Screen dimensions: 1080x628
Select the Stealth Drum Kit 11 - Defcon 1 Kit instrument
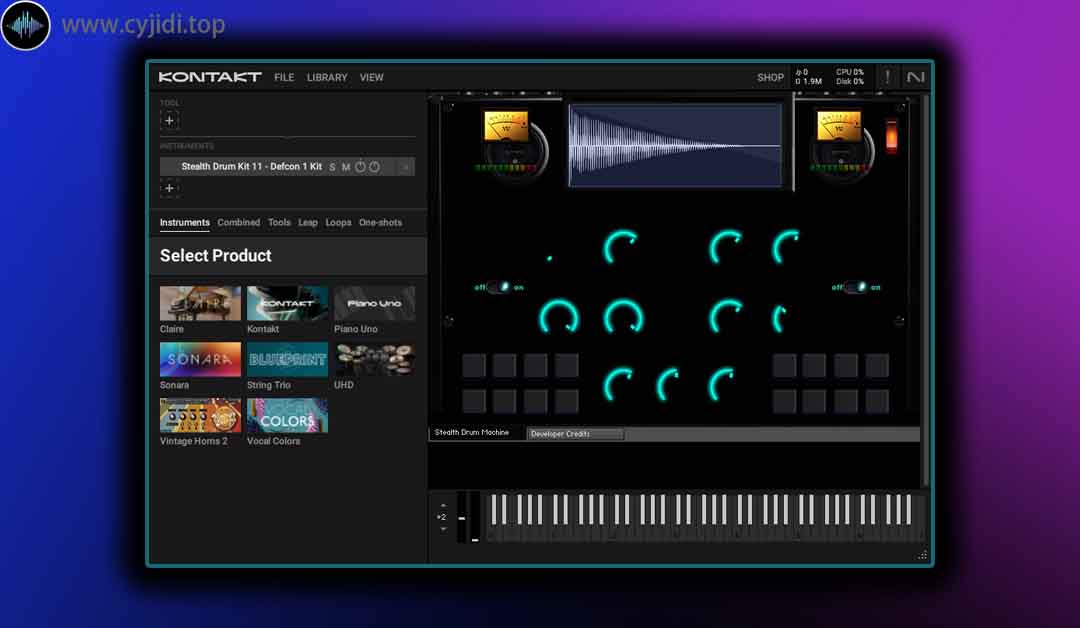[251, 167]
